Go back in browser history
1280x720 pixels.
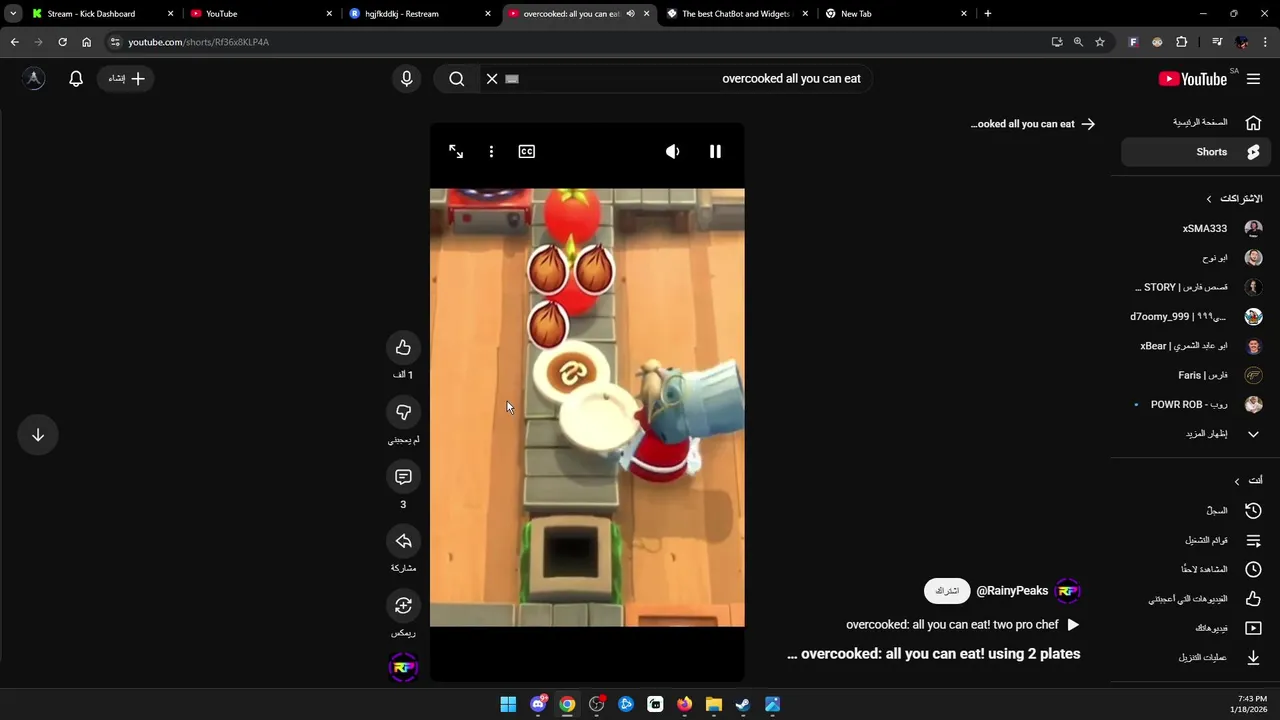(14, 42)
